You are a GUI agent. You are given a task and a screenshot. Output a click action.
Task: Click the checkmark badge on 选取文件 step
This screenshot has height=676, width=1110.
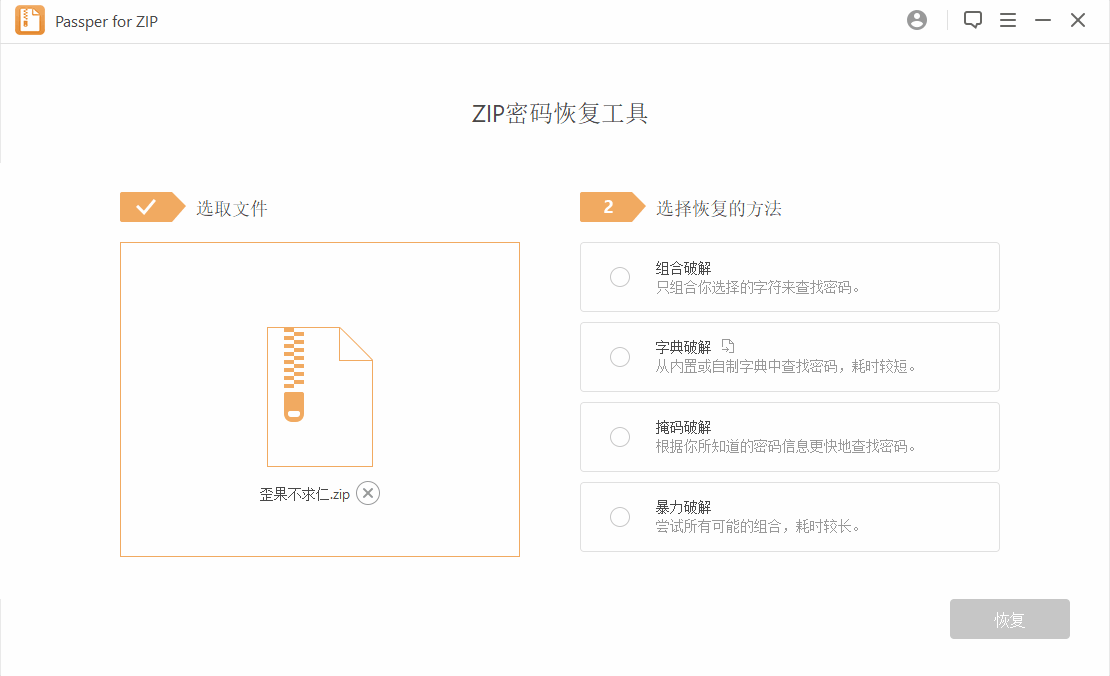[152, 207]
